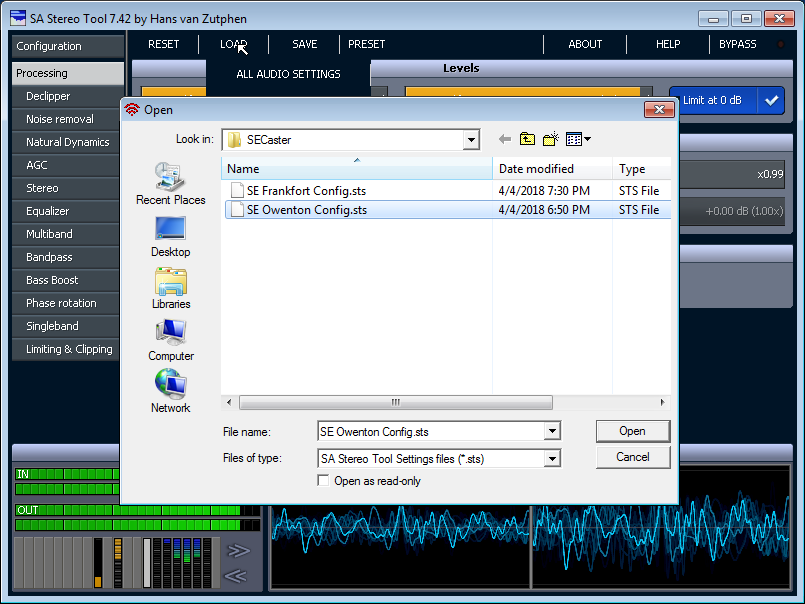This screenshot has height=604, width=805.
Task: Click ALL AUDIO SETTINGS label
Action: pos(289,74)
